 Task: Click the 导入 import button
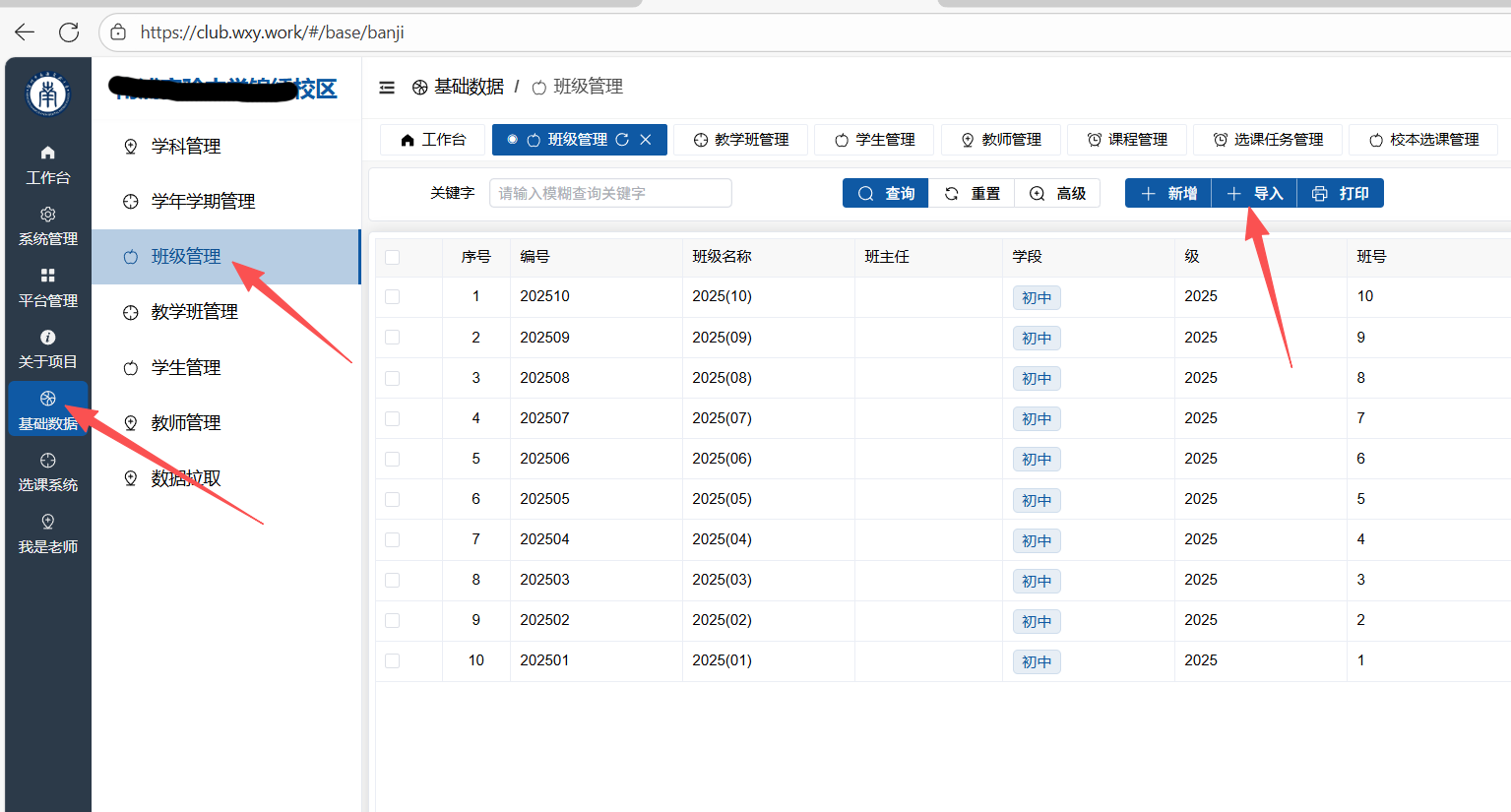[1255, 194]
